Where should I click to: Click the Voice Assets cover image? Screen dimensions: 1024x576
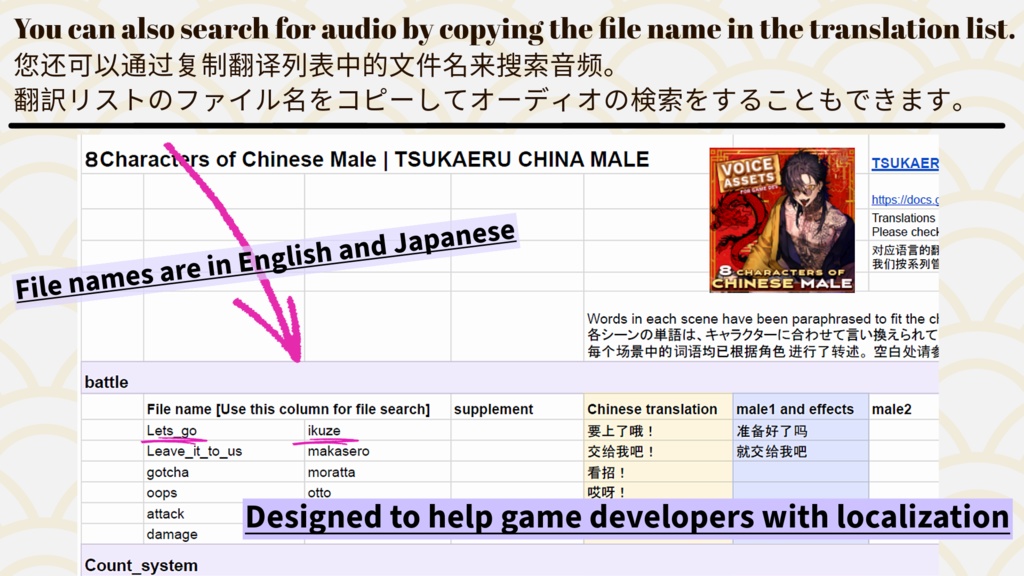click(782, 219)
